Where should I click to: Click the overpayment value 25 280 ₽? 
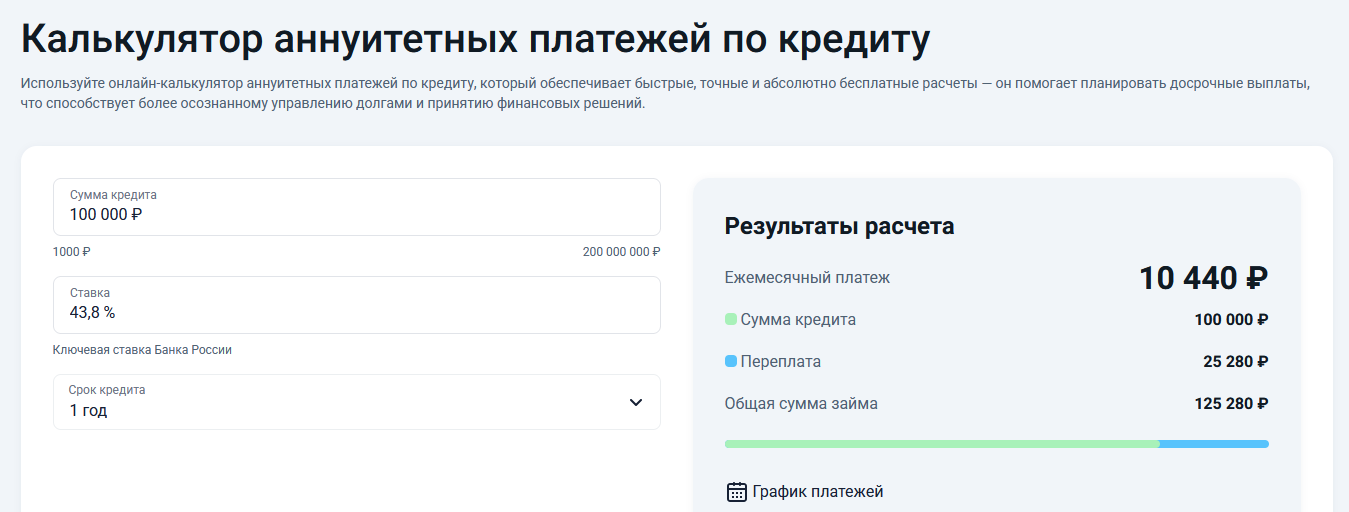click(x=1235, y=362)
